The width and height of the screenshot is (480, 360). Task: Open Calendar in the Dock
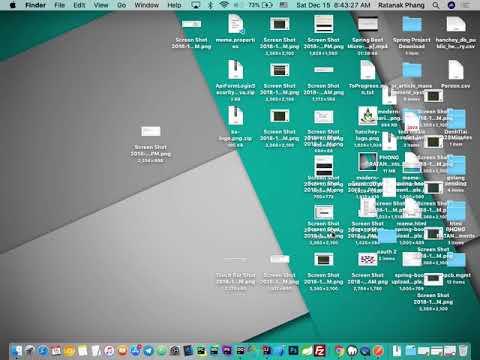[x=56, y=351]
